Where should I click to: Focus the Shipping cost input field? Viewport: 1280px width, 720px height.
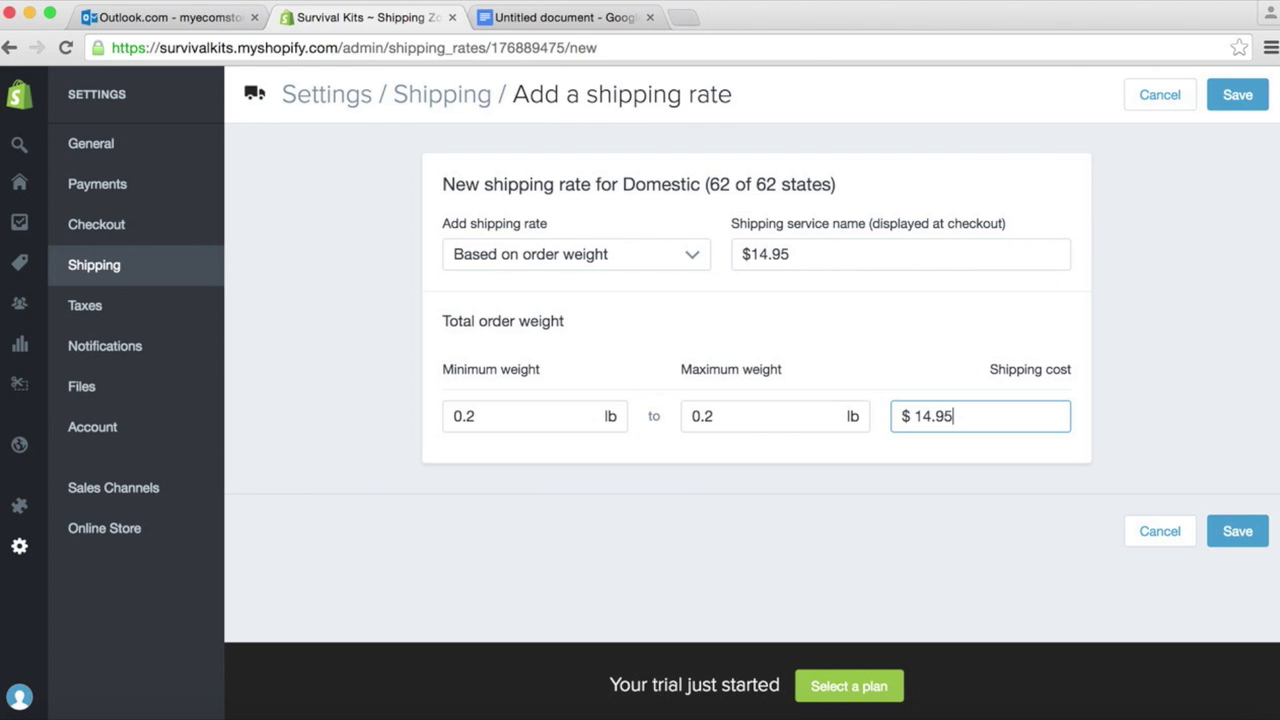point(980,416)
